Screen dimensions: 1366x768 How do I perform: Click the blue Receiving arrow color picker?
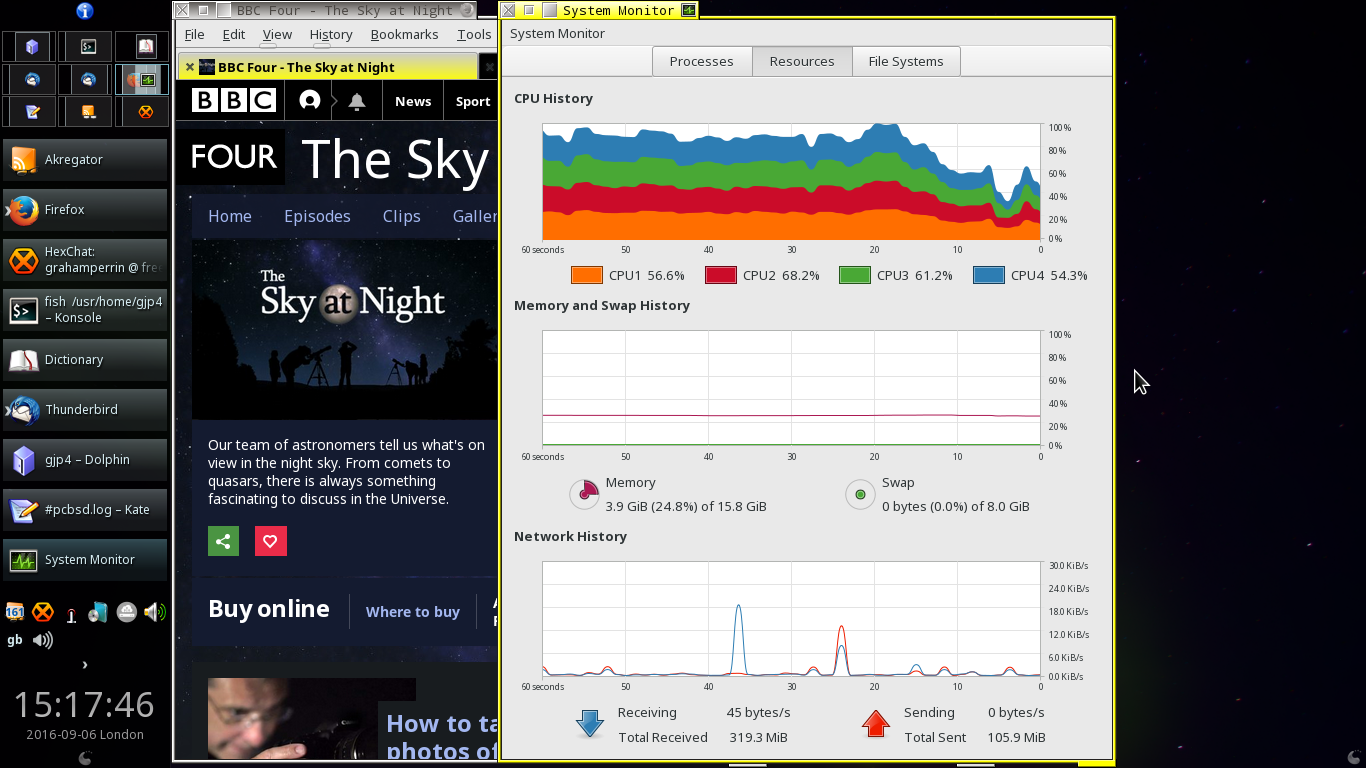(x=590, y=724)
